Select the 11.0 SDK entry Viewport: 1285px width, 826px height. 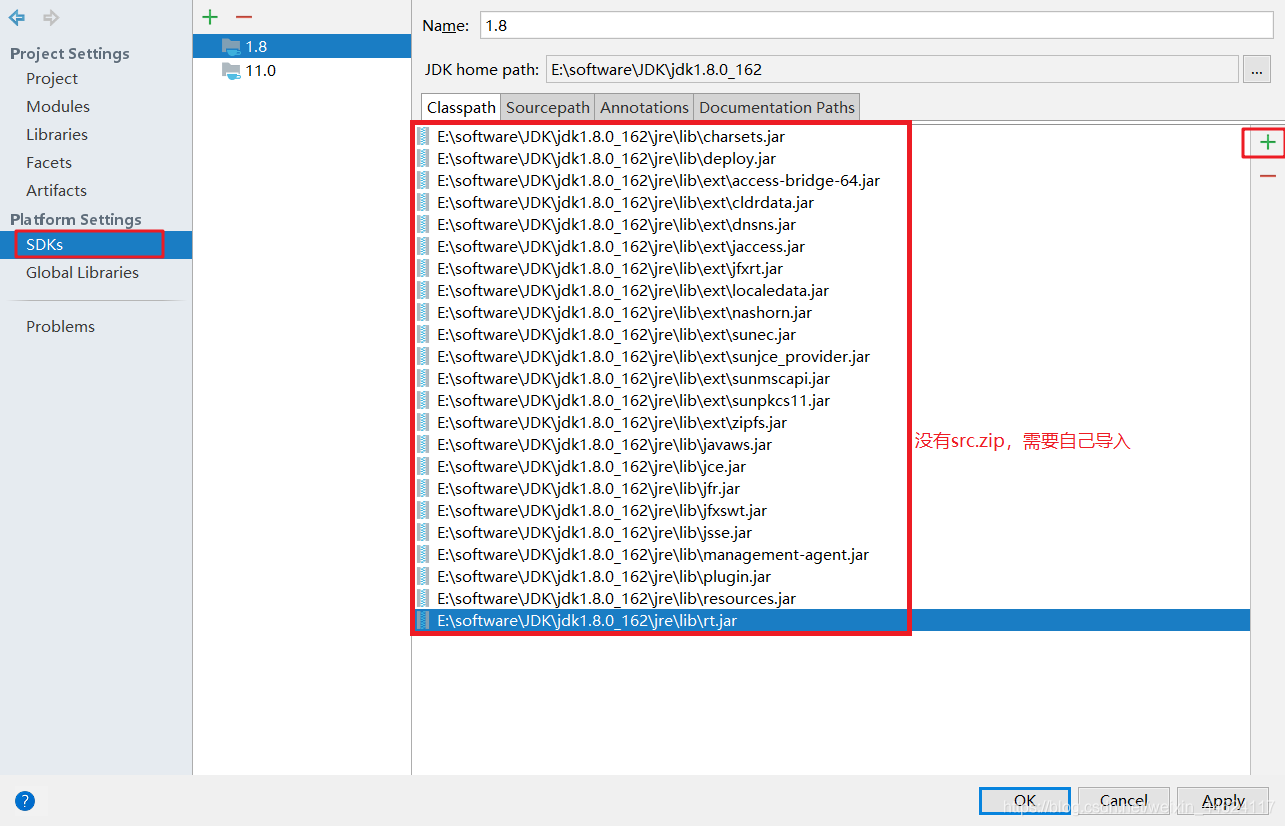(x=302, y=70)
